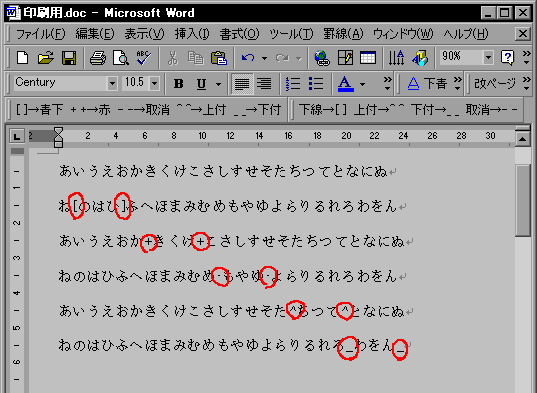
Task: Click the ^^→上付 macro button
Action: point(201,110)
